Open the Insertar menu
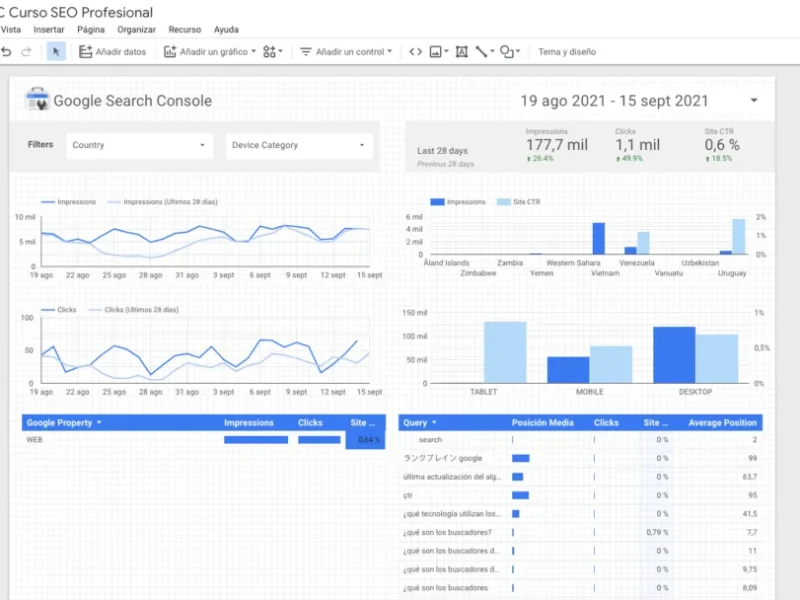This screenshot has height=600, width=800. click(x=49, y=30)
